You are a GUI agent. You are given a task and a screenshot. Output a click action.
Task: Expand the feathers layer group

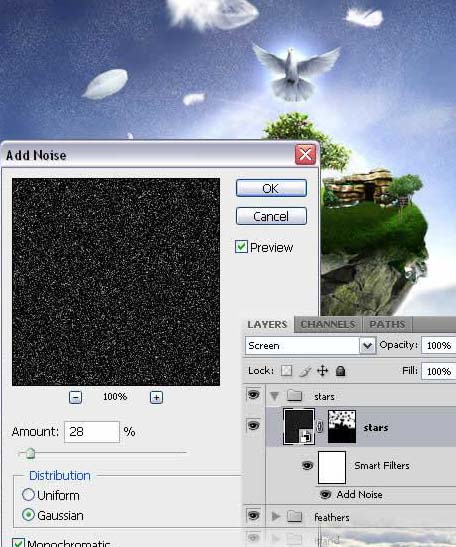tap(276, 516)
